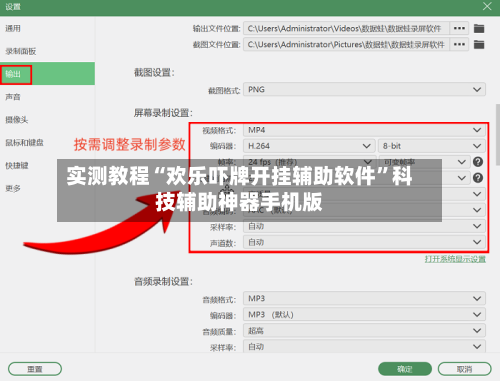Open the 录制面板 settings section
500x381 pixels.
click(21, 51)
